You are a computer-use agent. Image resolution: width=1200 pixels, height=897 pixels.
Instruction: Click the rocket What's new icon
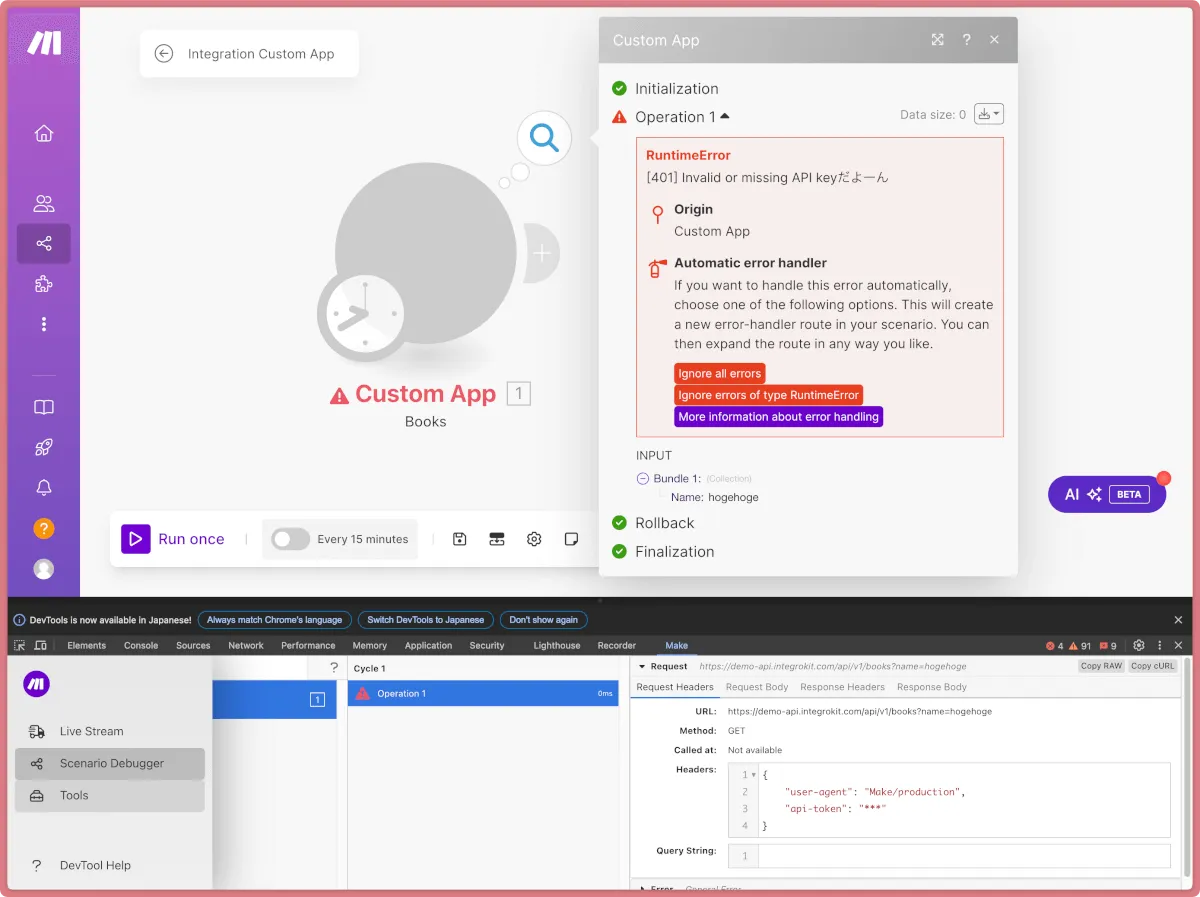point(44,447)
